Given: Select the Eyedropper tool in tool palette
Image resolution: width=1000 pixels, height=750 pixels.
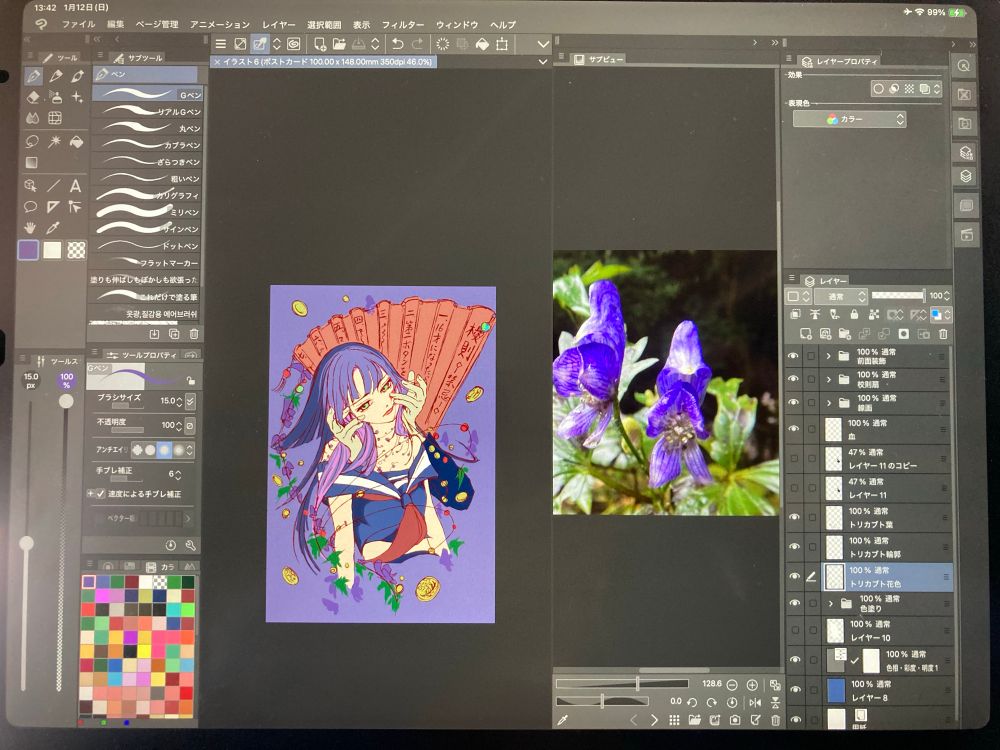Looking at the screenshot, I should (x=54, y=228).
